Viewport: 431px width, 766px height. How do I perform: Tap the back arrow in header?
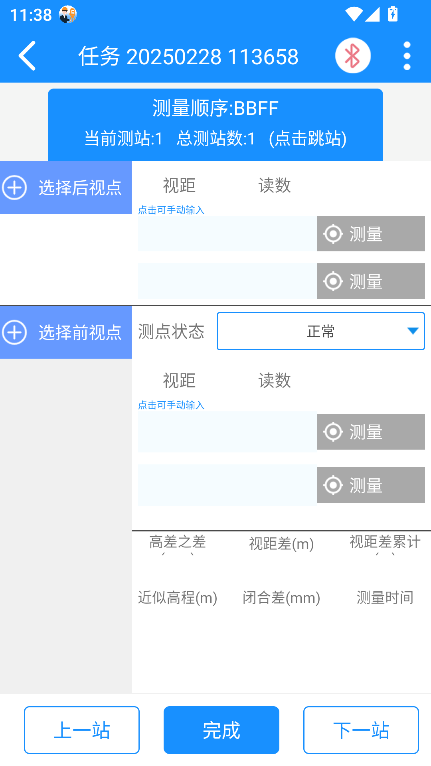tap(27, 56)
